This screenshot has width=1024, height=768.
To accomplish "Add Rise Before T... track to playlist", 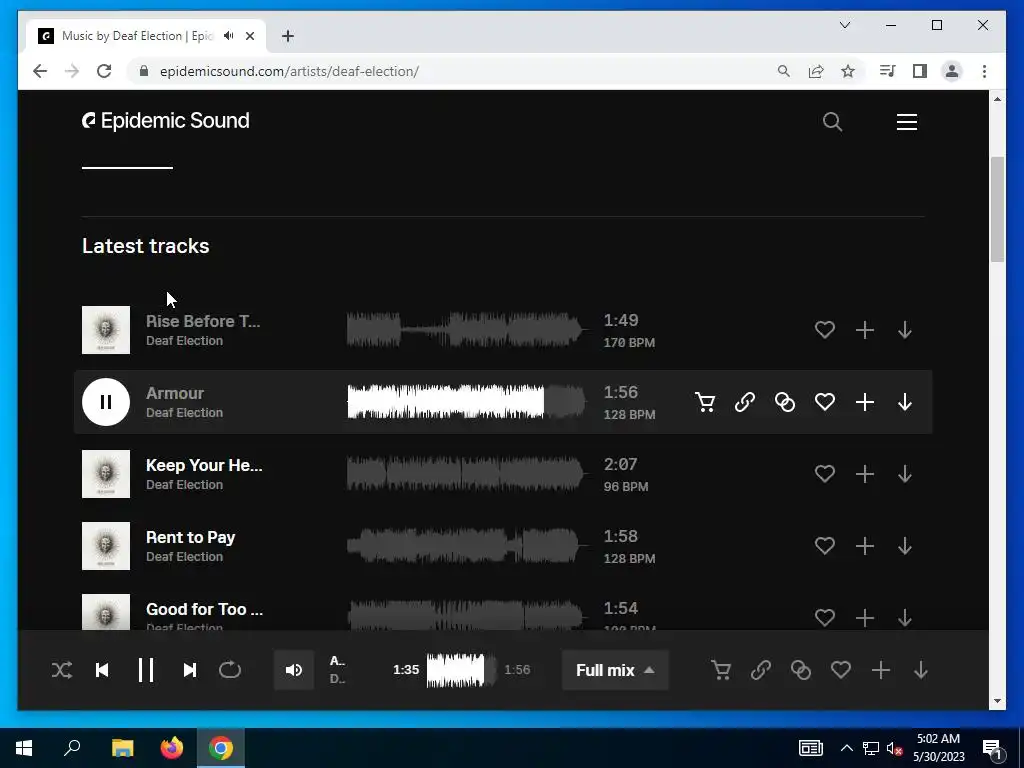I will point(865,330).
